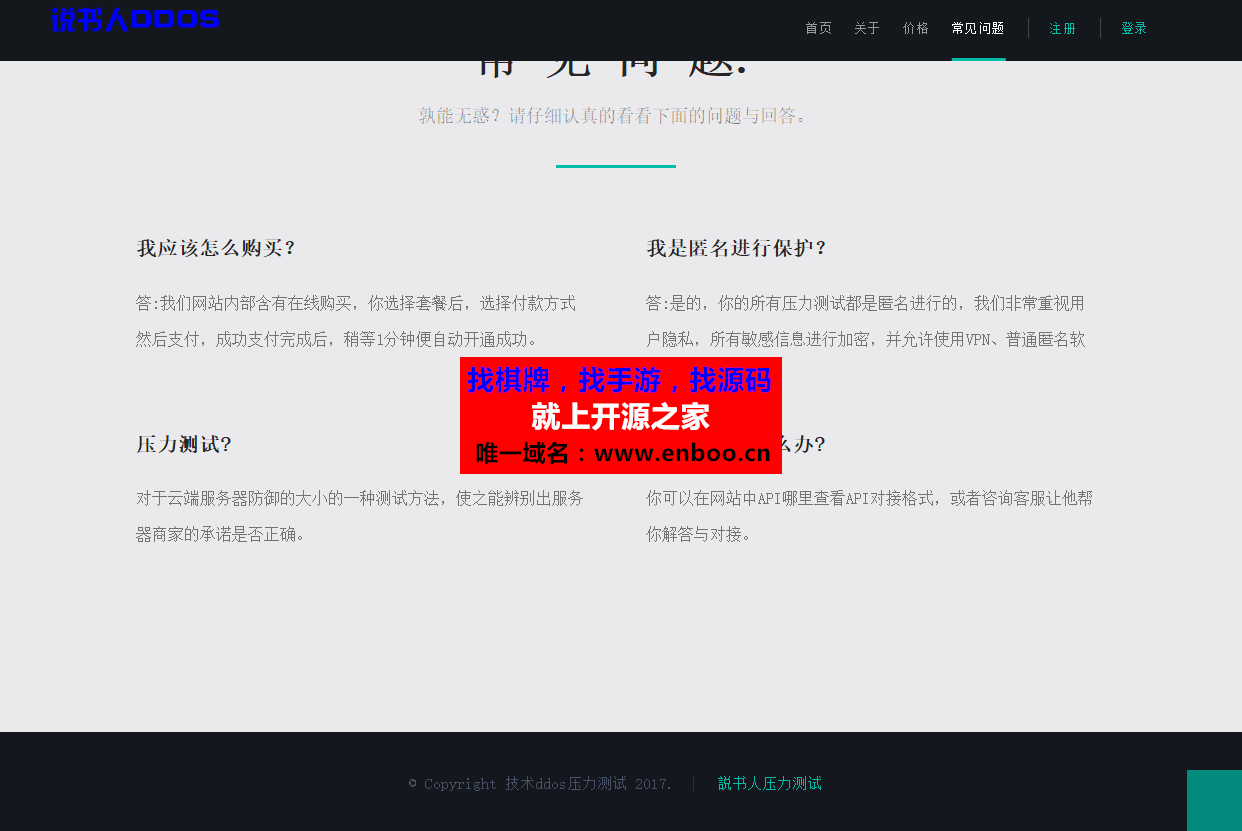Open the 说书人压力测试 footer link
The width and height of the screenshot is (1242, 831).
coord(770,783)
